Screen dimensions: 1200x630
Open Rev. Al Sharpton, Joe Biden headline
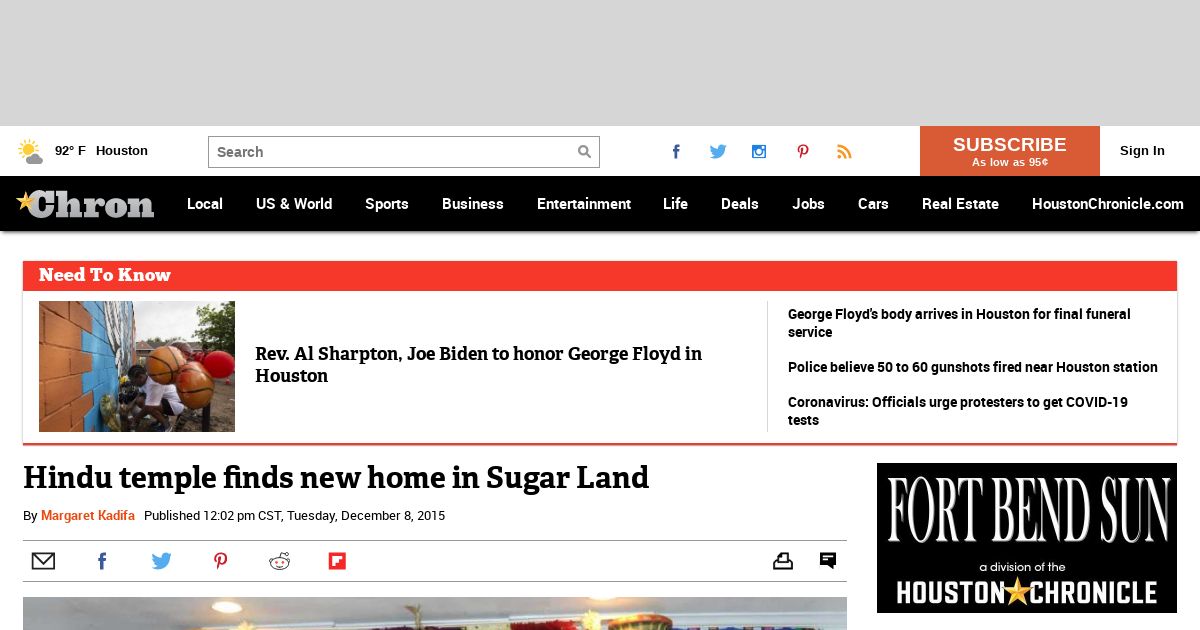479,365
